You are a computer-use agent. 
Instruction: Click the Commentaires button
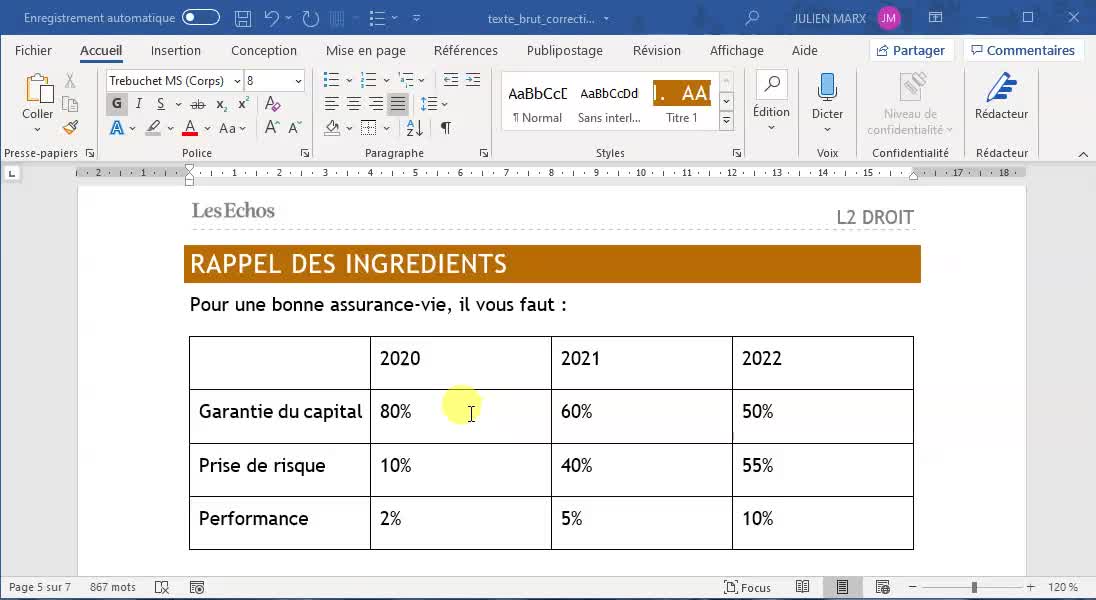tap(1023, 50)
